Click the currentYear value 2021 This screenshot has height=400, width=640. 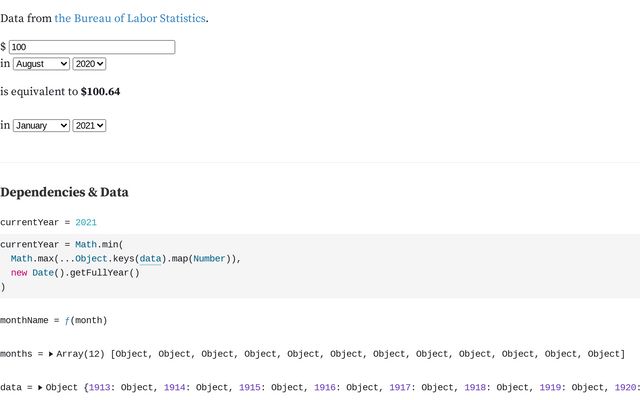click(86, 222)
